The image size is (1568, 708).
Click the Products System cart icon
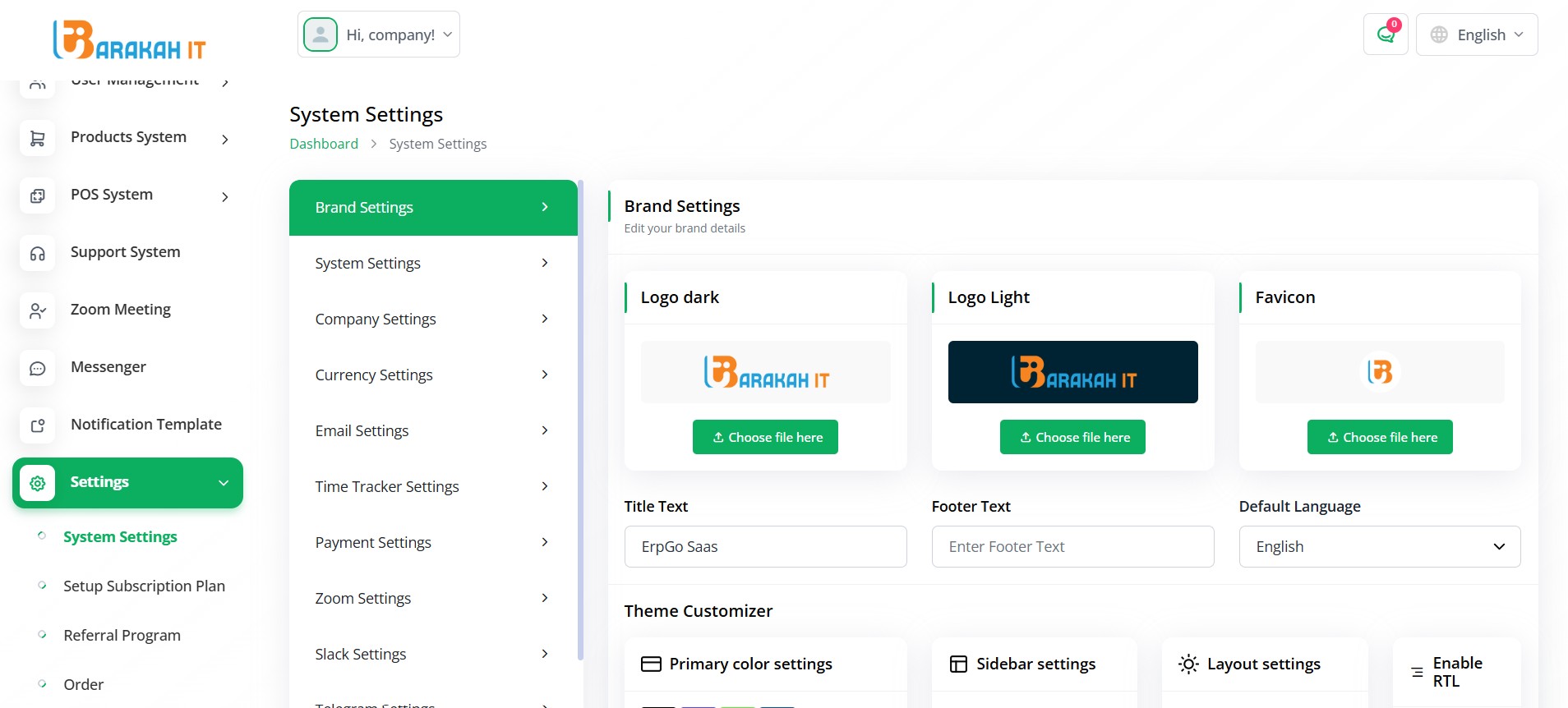(37, 139)
